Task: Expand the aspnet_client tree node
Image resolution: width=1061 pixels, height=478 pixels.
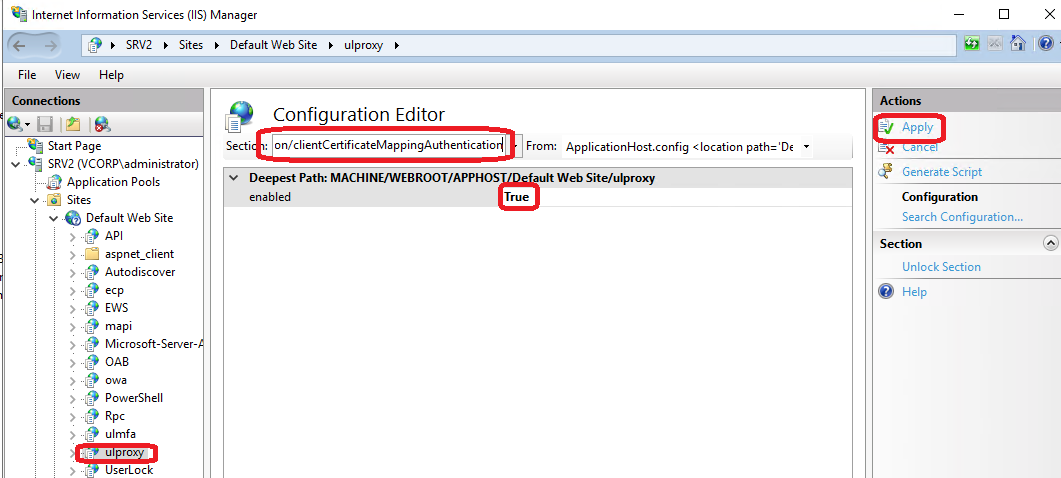Action: click(72, 254)
